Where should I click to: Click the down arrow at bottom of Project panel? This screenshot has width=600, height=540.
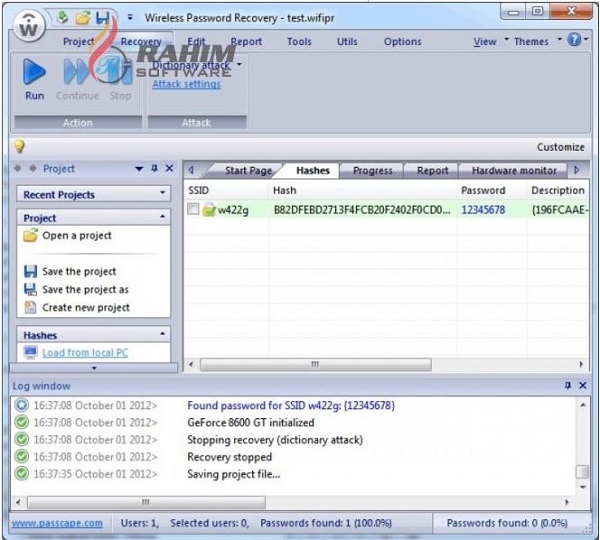click(94, 368)
